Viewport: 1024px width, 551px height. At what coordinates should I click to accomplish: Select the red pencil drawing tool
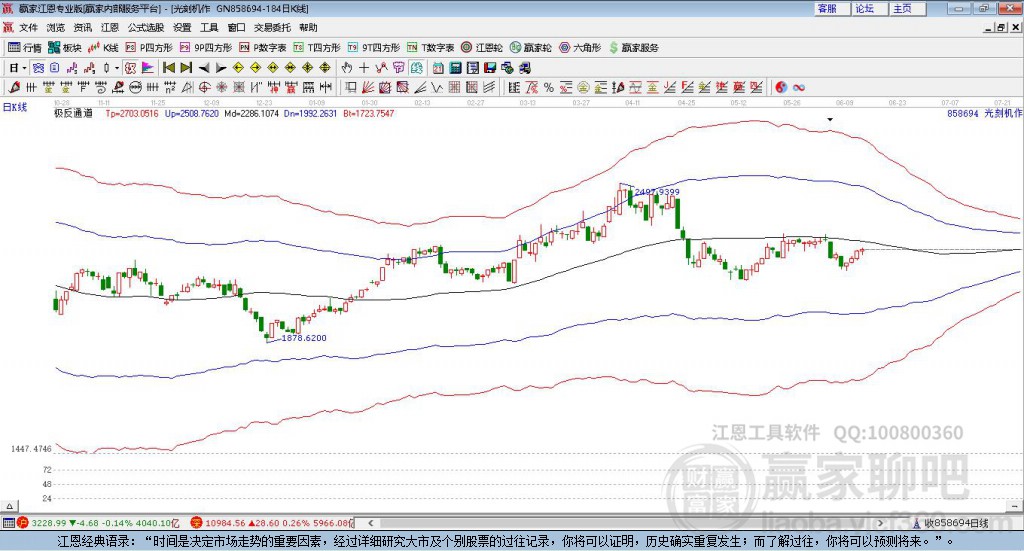[x=14, y=87]
